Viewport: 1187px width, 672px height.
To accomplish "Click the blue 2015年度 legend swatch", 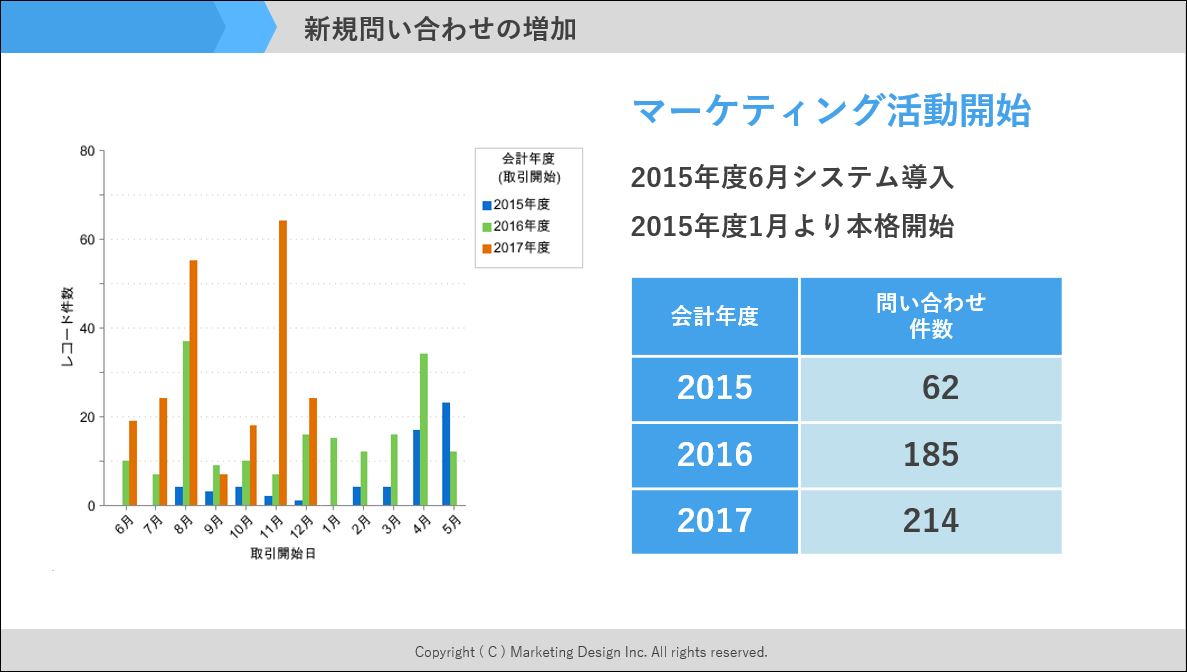I will (x=487, y=205).
